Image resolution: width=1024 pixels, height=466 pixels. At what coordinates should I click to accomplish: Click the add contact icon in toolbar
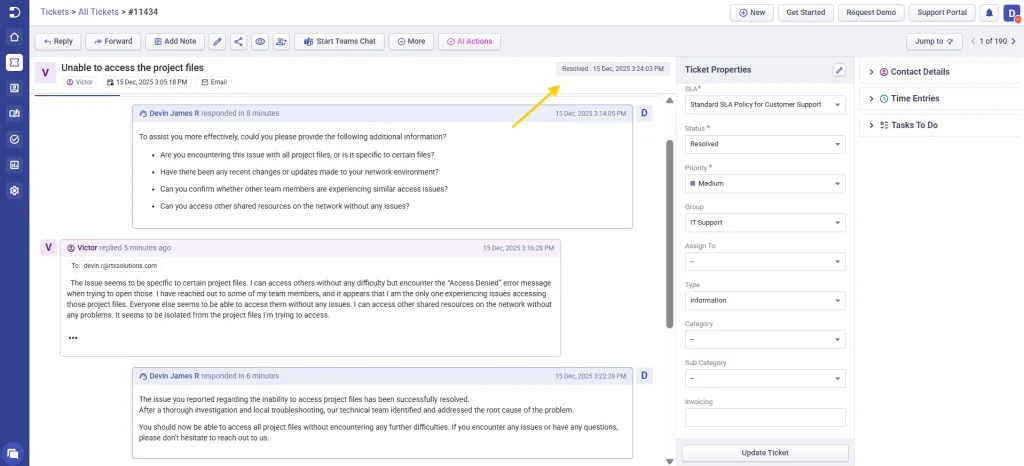[x=281, y=42]
